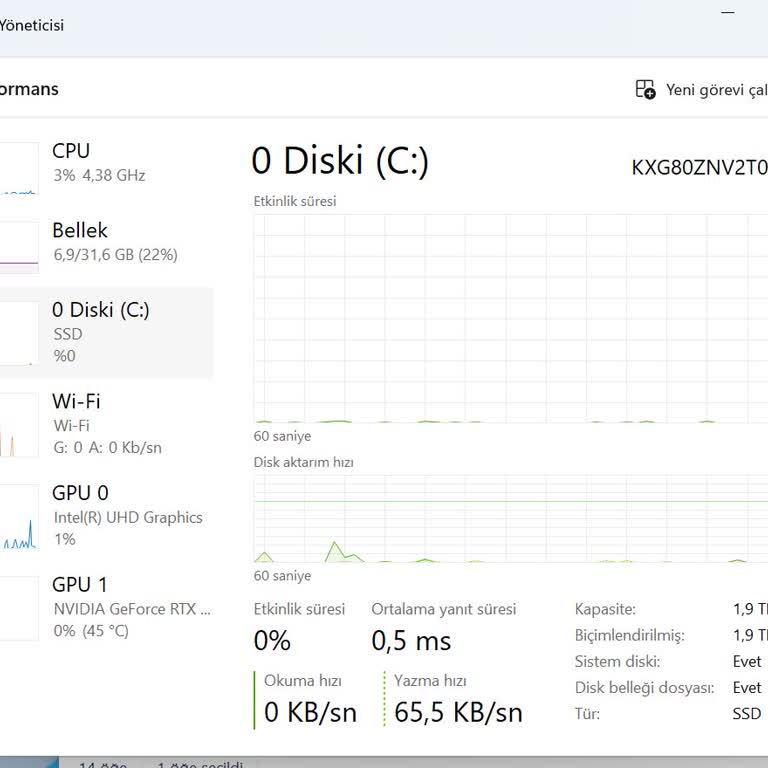Click the KXG80ZNV2T0 model name text

[x=699, y=168]
